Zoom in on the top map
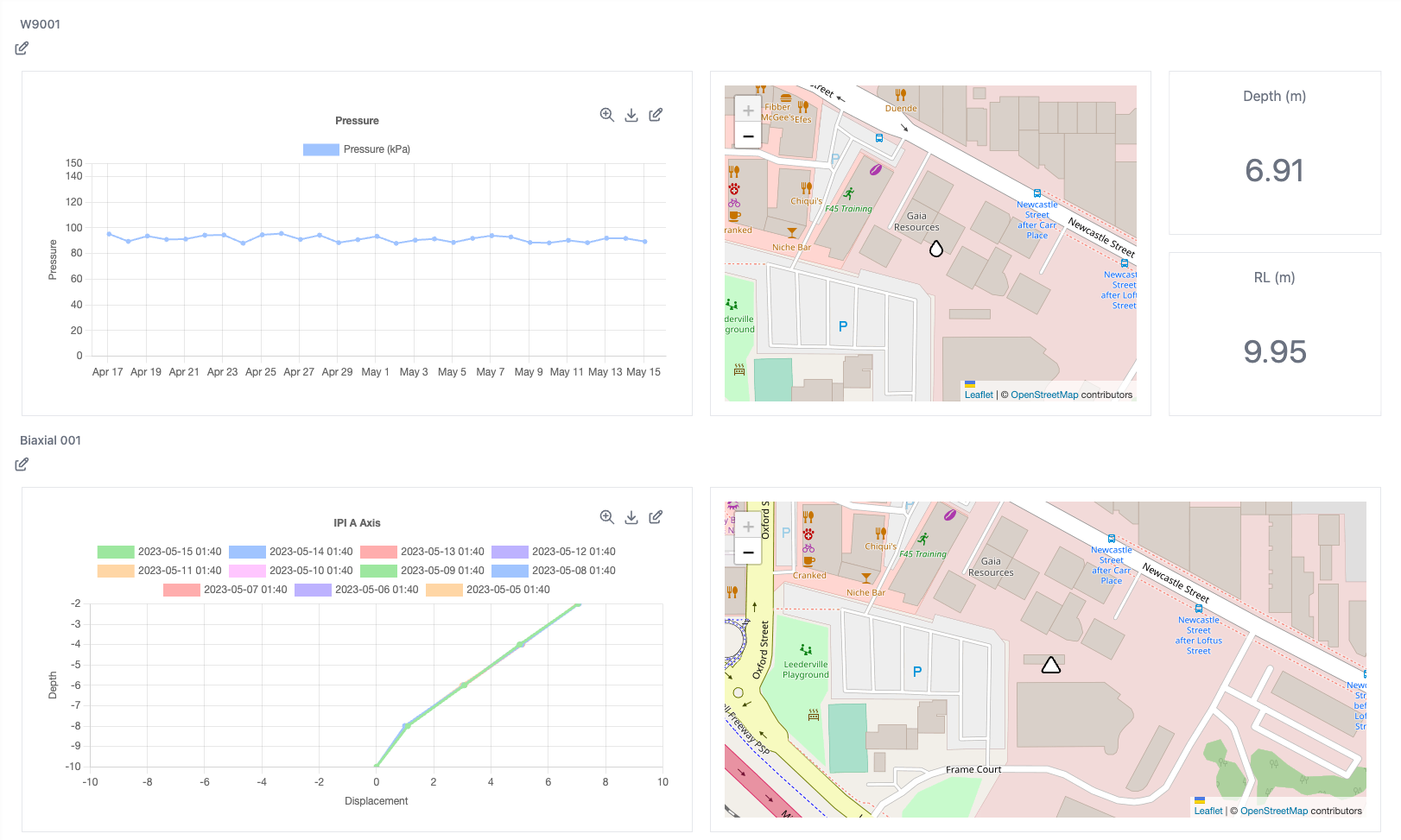This screenshot has width=1401, height=840. tap(748, 111)
